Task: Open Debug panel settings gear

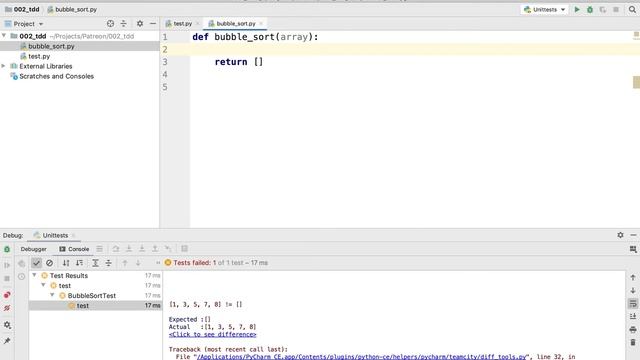Action: (620, 235)
